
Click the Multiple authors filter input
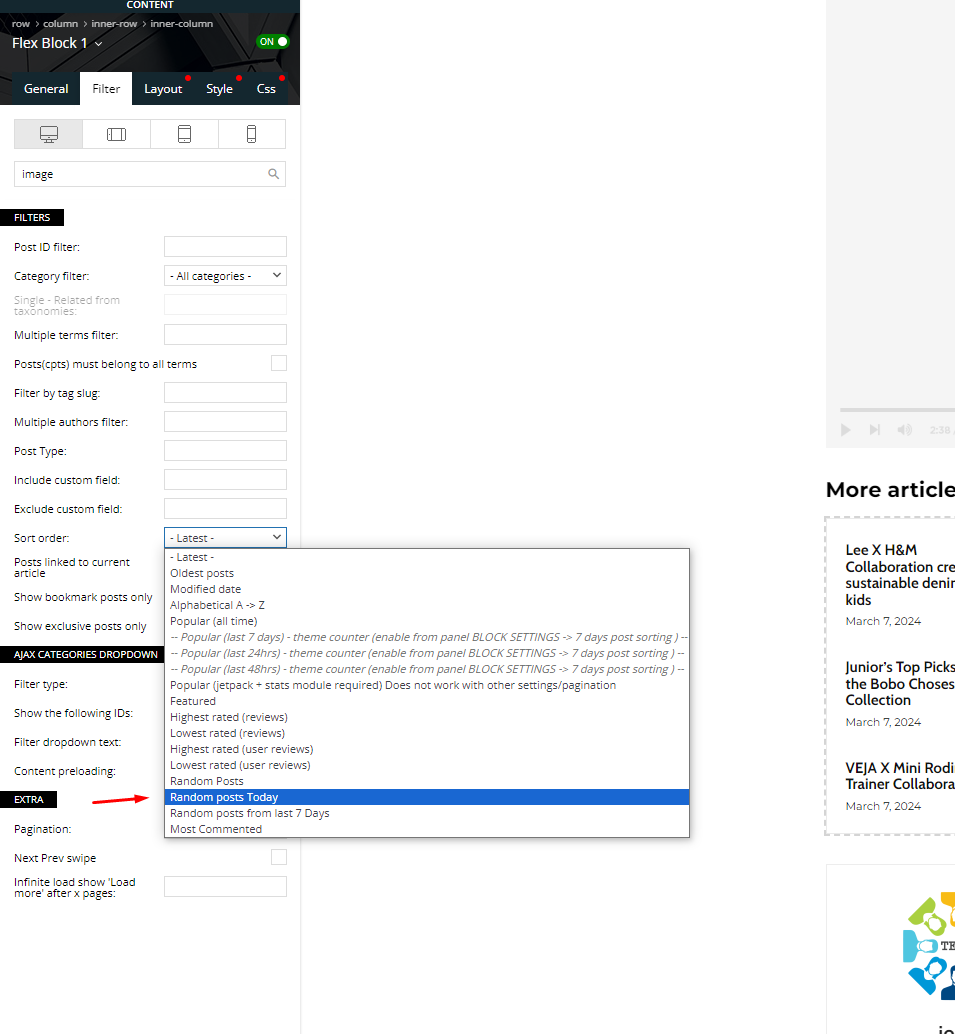point(225,421)
